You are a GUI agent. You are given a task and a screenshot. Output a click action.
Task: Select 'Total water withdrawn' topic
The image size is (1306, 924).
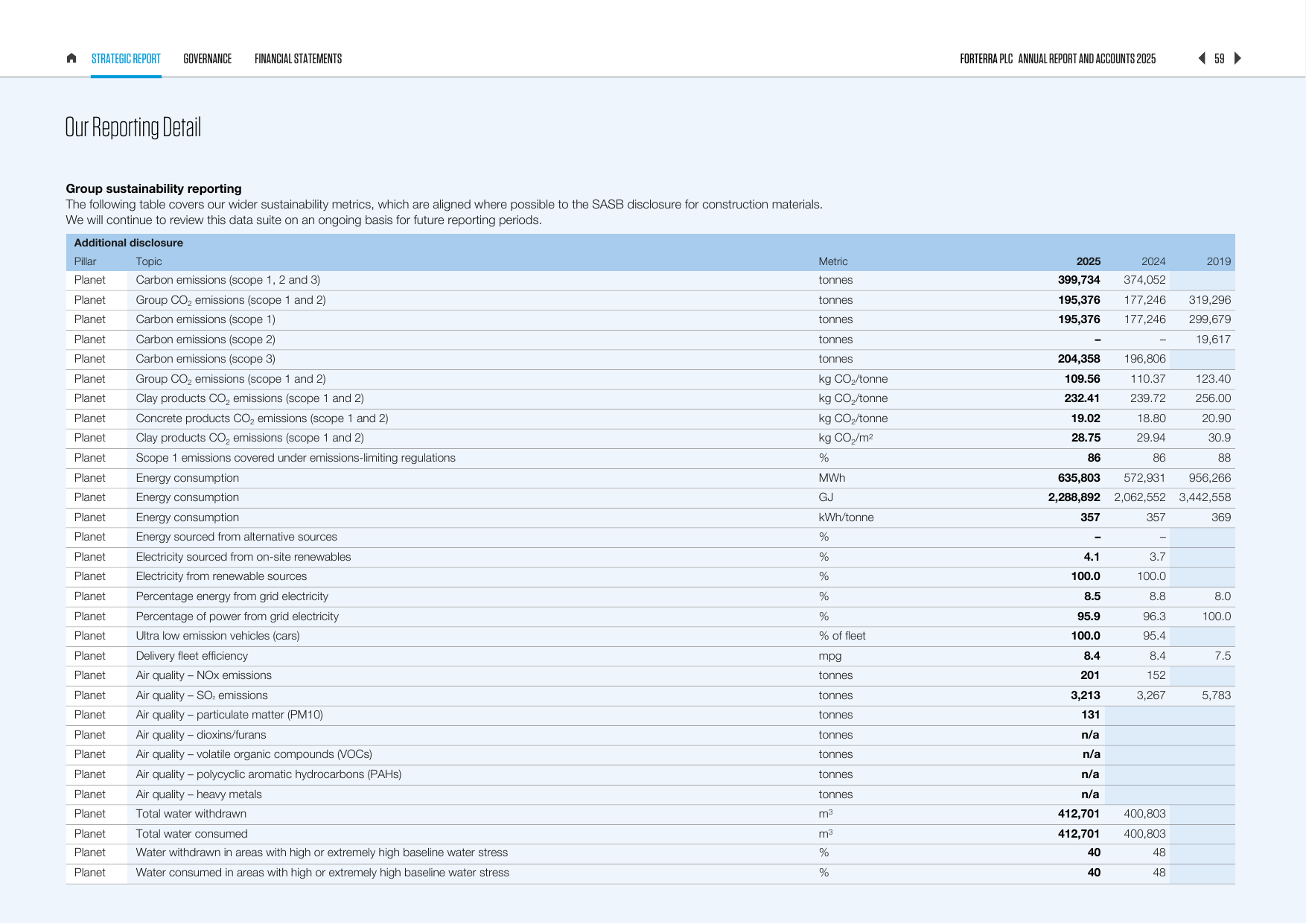pyautogui.click(x=191, y=814)
